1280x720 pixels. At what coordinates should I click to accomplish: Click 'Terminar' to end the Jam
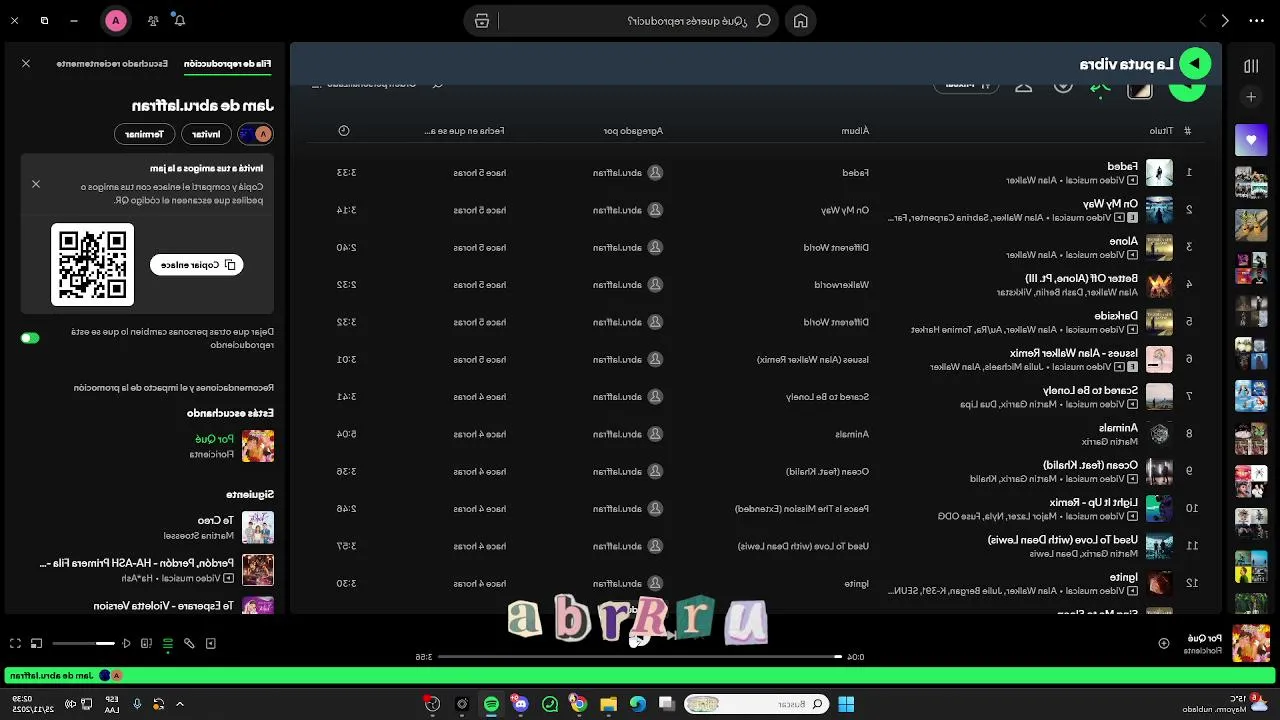click(x=144, y=134)
